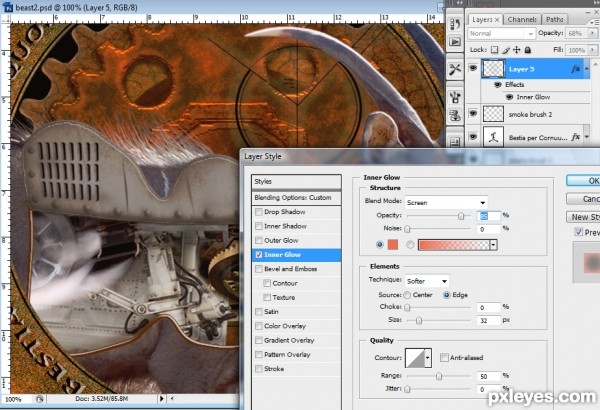
Task: Hide the smoke brush 2 layer
Action: [x=473, y=113]
